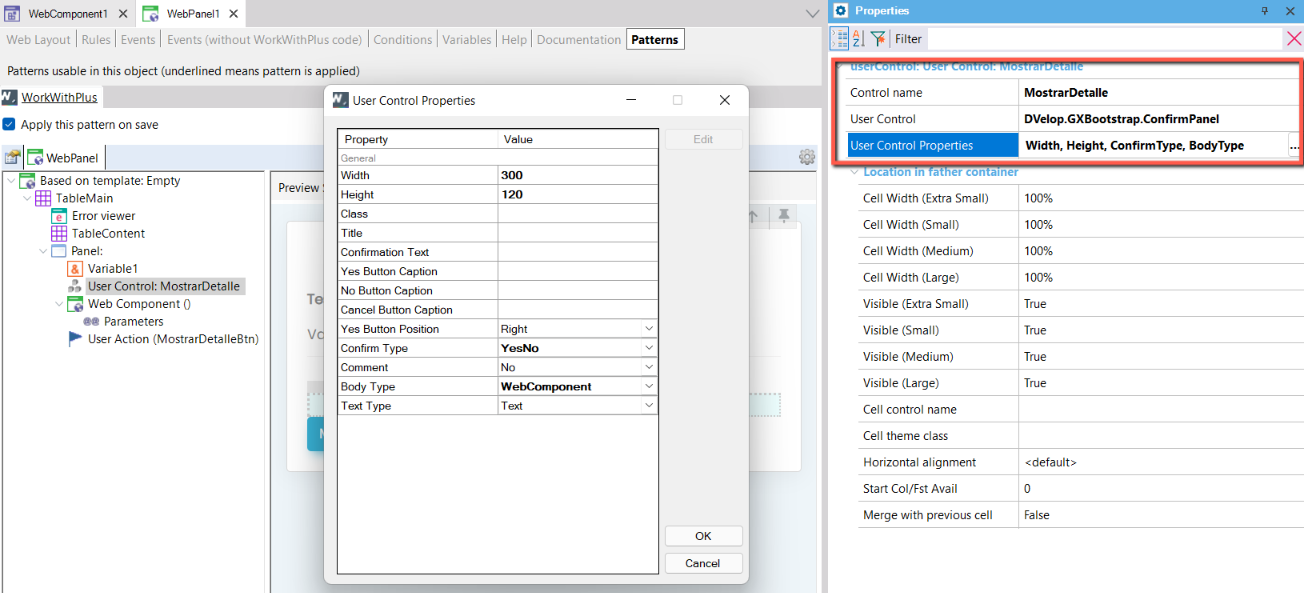Click the Height value 120

pyautogui.click(x=578, y=194)
